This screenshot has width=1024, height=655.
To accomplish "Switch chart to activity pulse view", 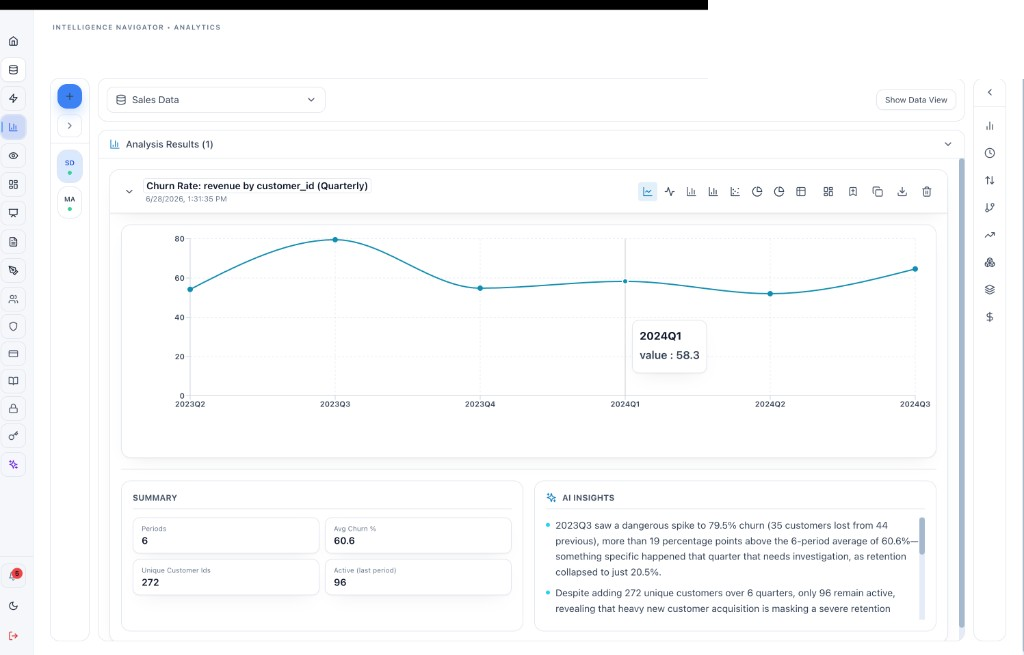I will [669, 192].
